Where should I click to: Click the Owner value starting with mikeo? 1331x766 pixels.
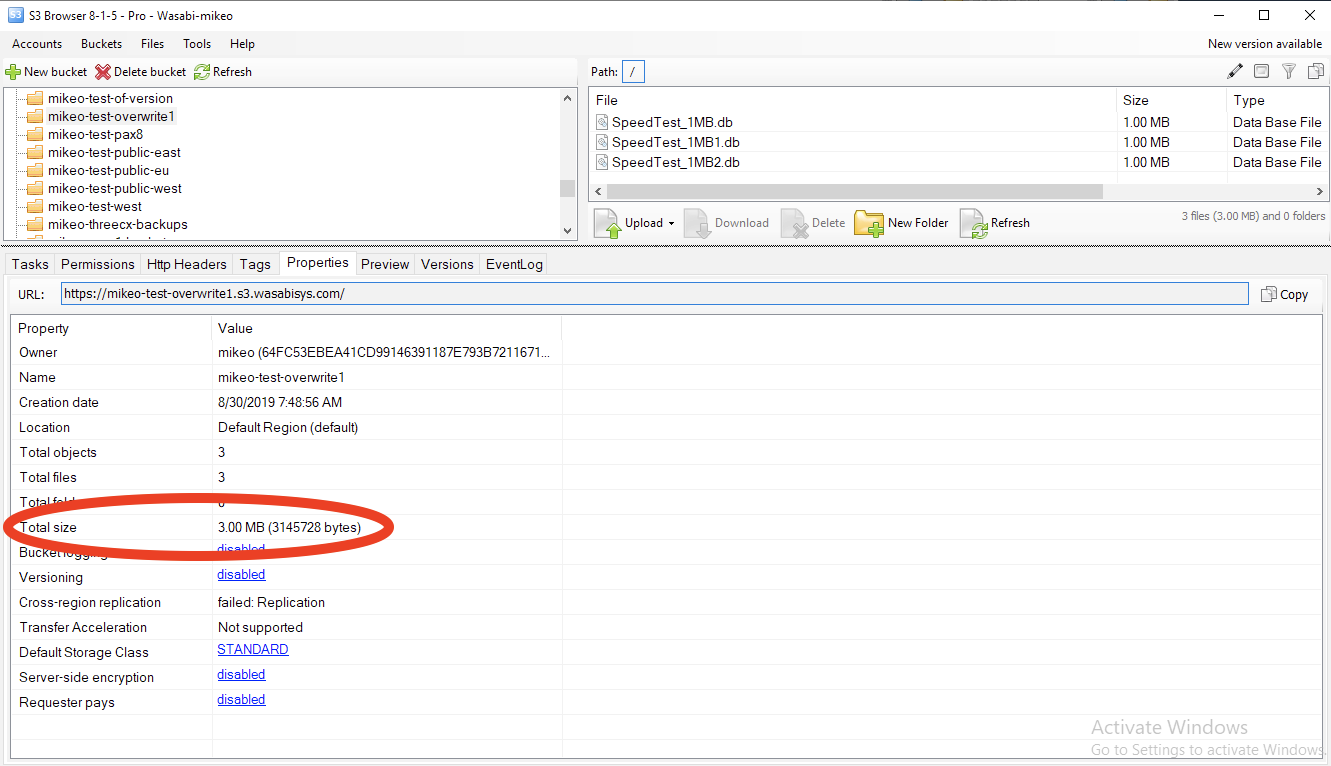click(x=384, y=352)
